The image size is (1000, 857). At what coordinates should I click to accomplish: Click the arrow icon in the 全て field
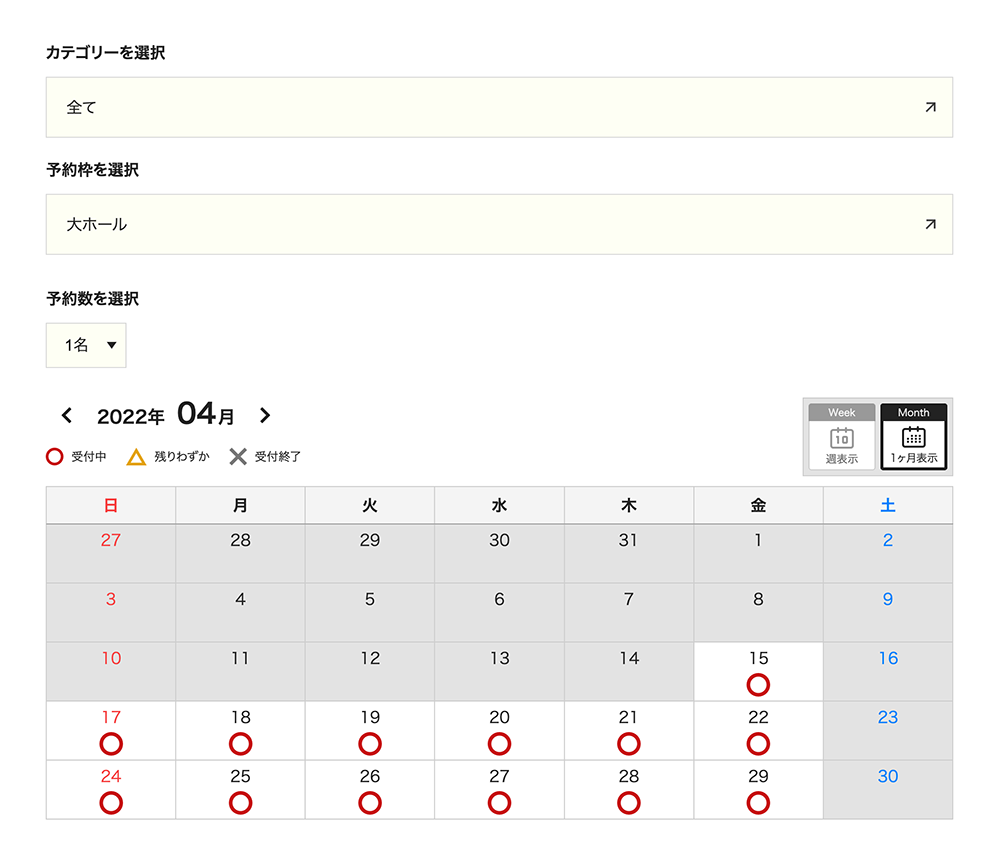[930, 107]
